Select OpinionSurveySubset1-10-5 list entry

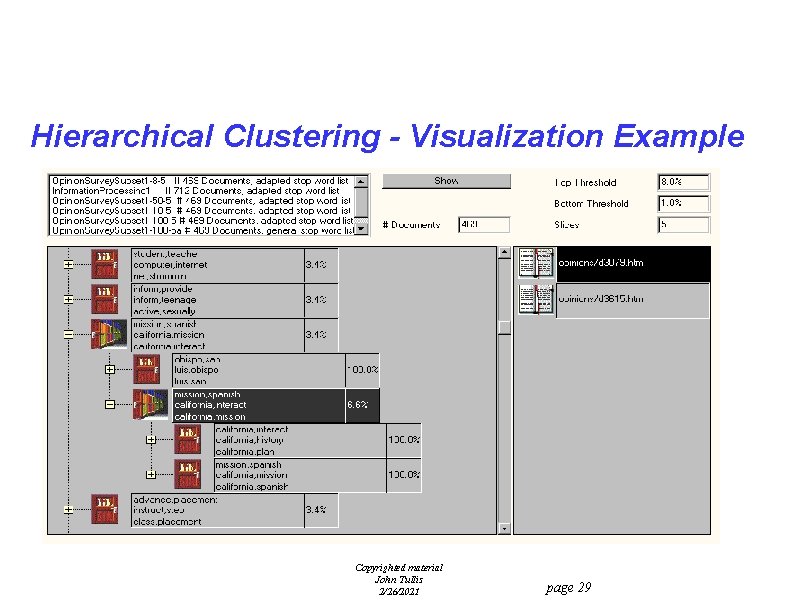(x=202, y=211)
